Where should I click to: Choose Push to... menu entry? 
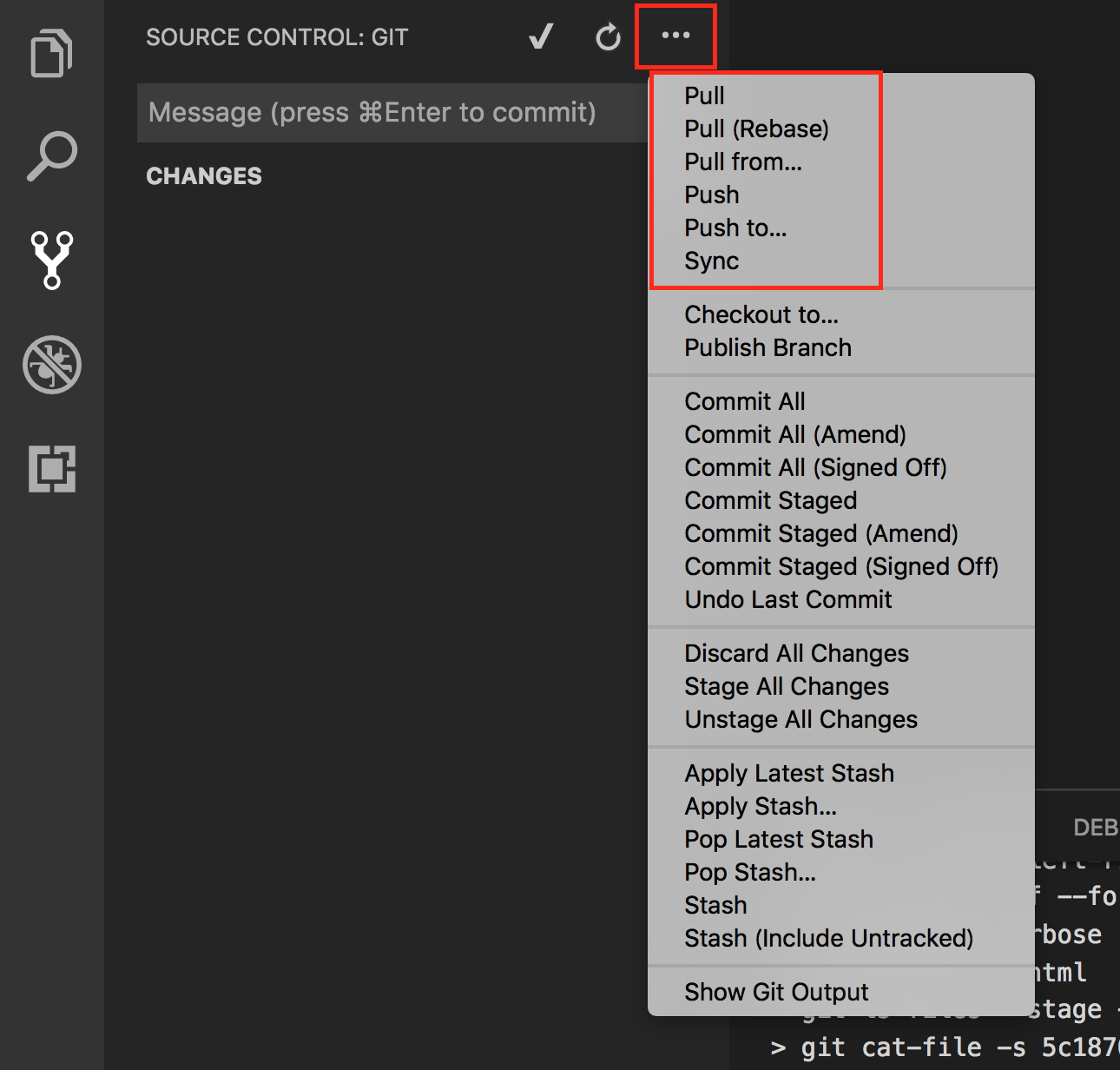tap(735, 228)
